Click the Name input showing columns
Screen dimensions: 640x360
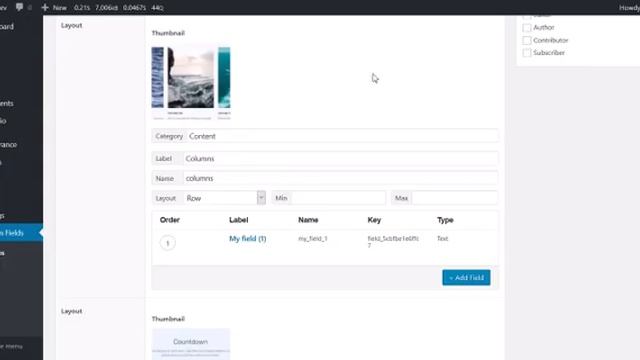340,178
